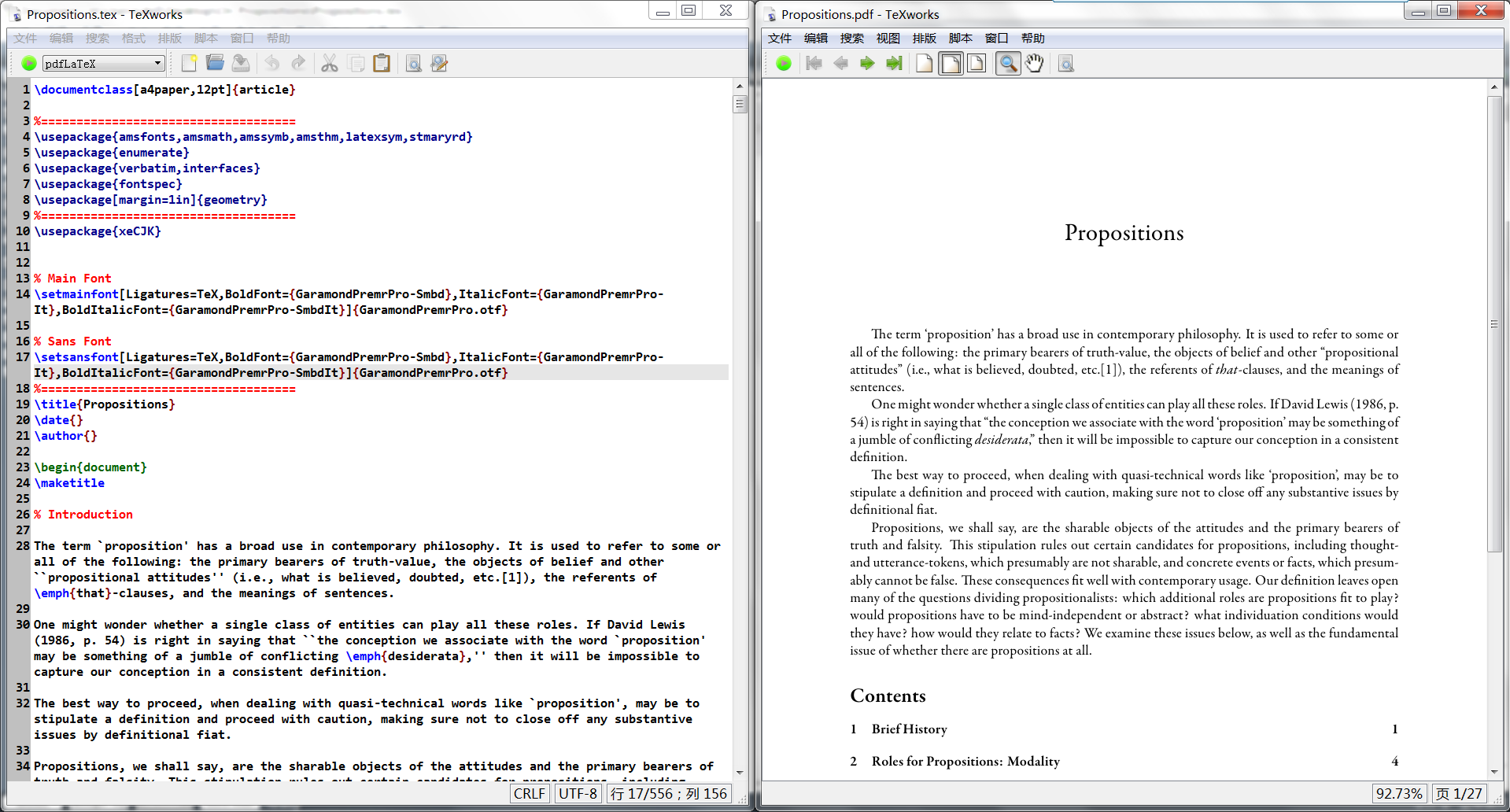Open Find and Replace from the toolbar
The image size is (1510, 812).
click(x=438, y=63)
